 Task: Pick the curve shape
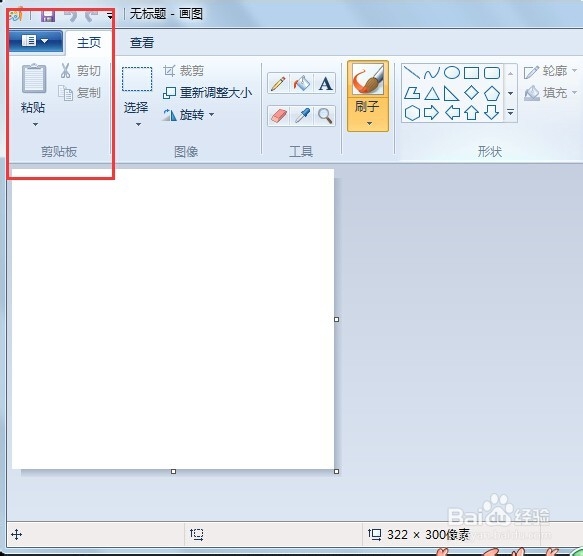(432, 73)
